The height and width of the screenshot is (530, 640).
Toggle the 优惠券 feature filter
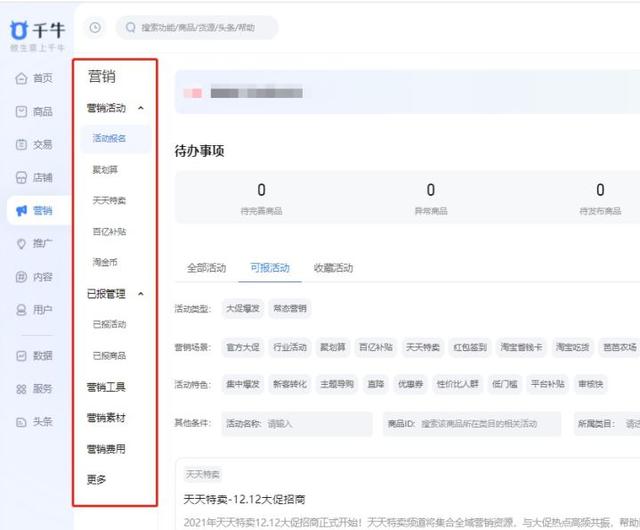(411, 384)
